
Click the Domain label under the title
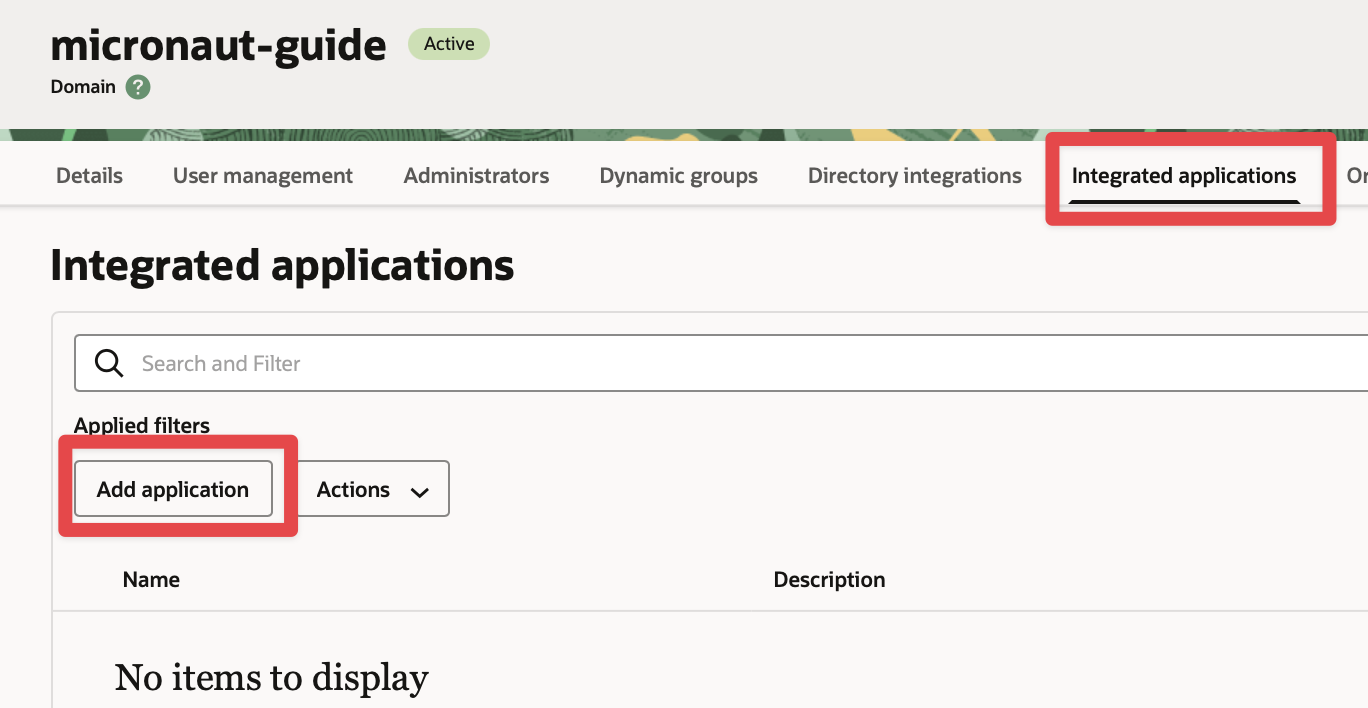tap(83, 87)
